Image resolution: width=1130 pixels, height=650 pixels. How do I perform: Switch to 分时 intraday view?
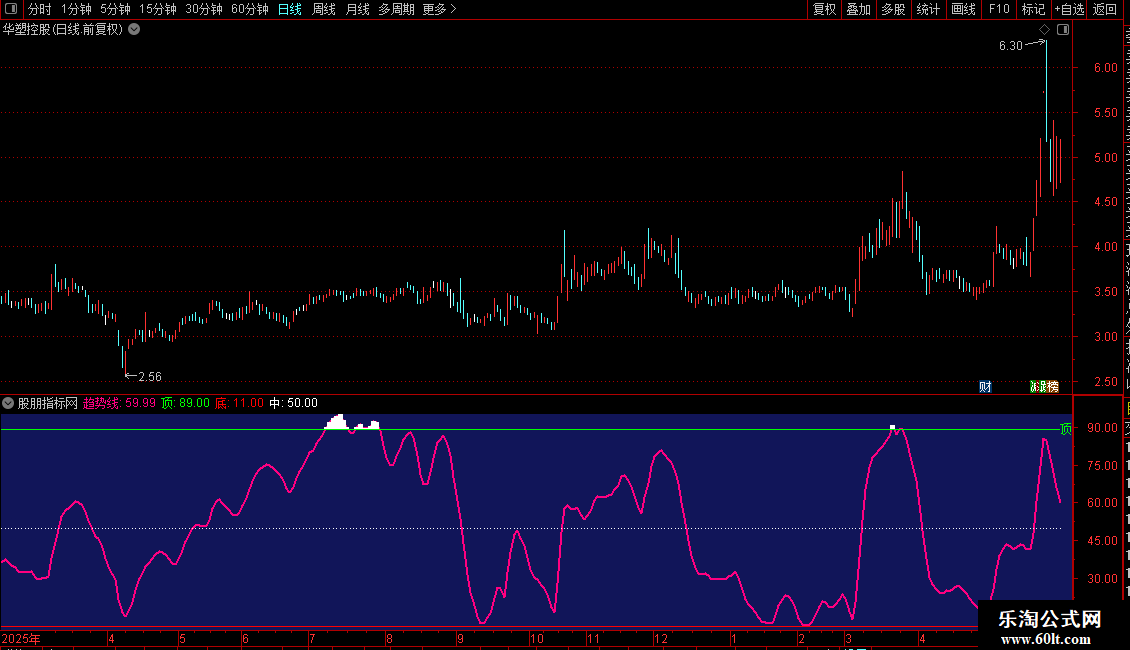[x=40, y=9]
